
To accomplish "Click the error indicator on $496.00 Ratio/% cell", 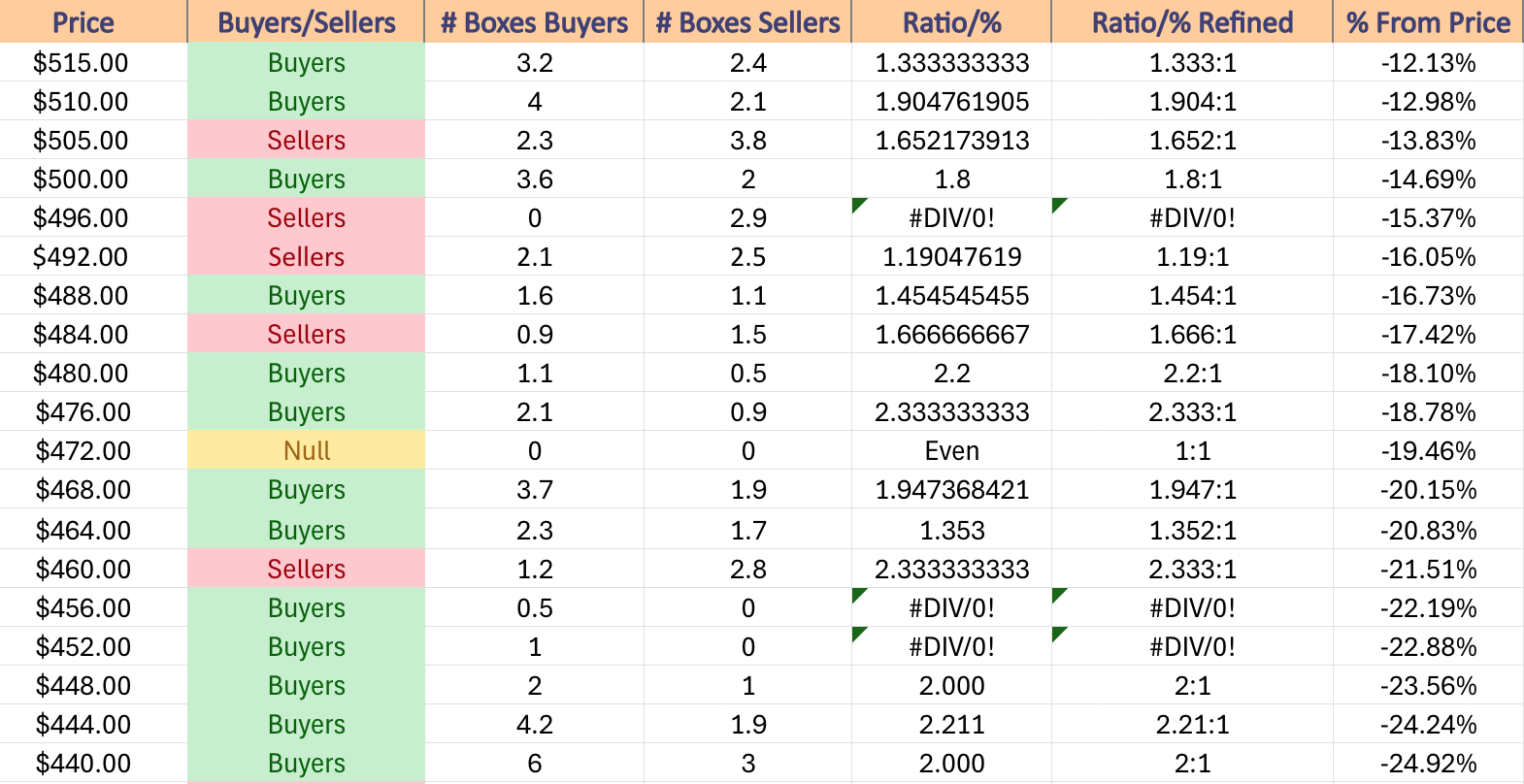I will point(859,205).
